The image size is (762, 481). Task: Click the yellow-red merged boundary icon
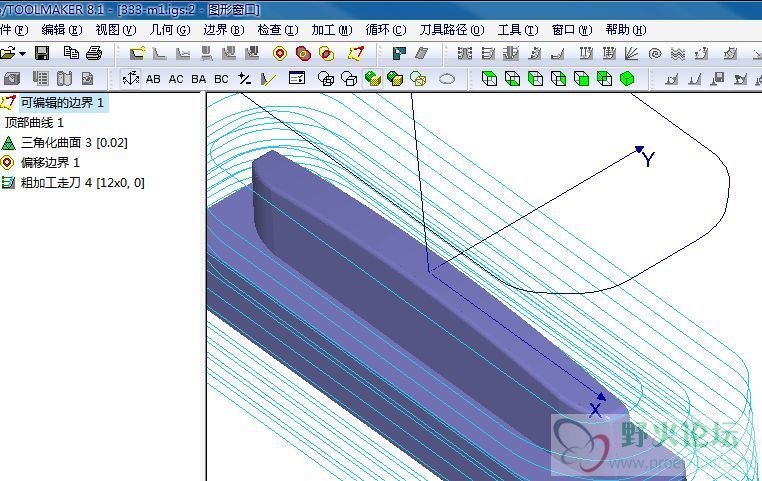click(327, 53)
